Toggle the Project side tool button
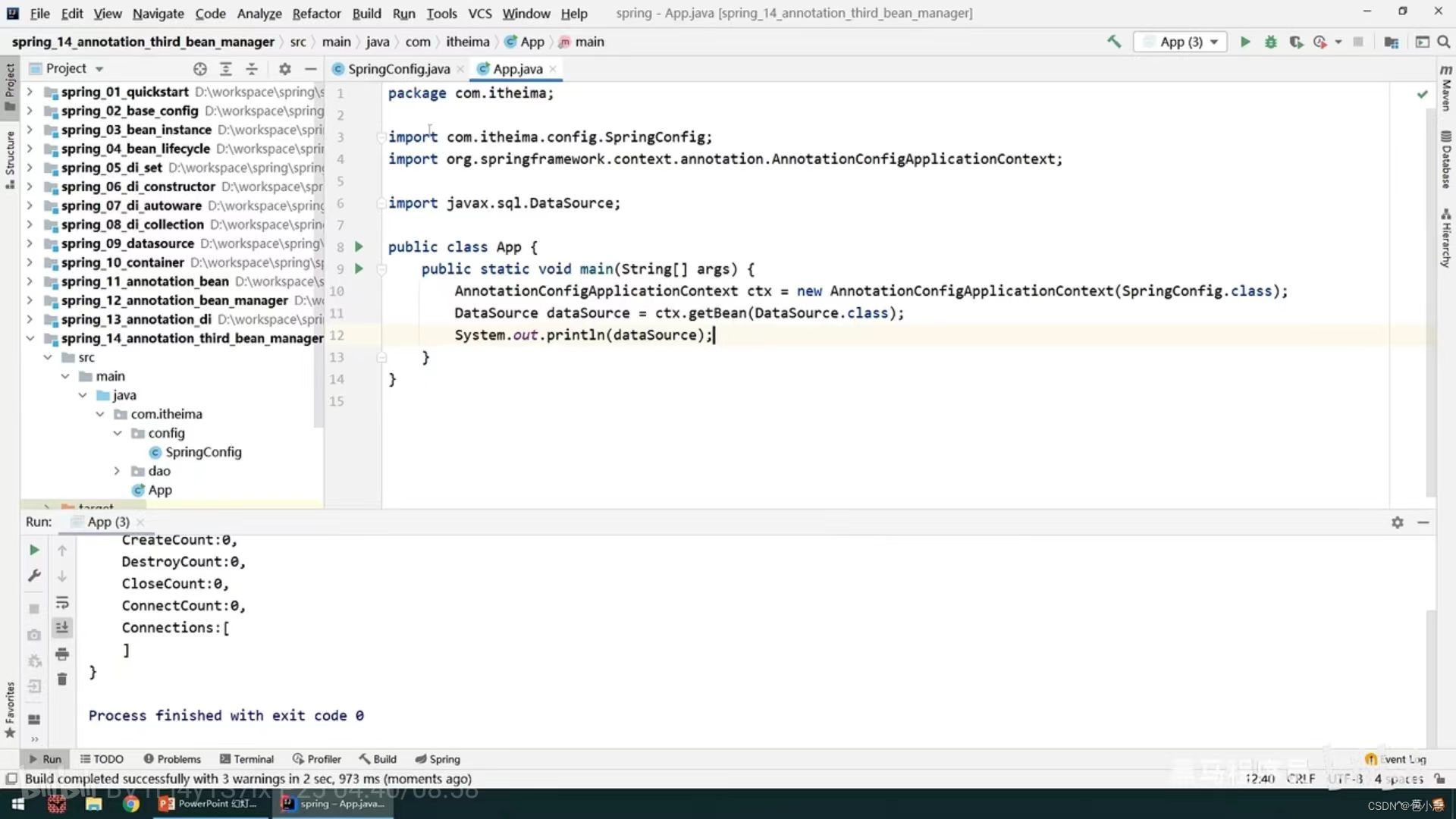The image size is (1456, 819). 10,86
